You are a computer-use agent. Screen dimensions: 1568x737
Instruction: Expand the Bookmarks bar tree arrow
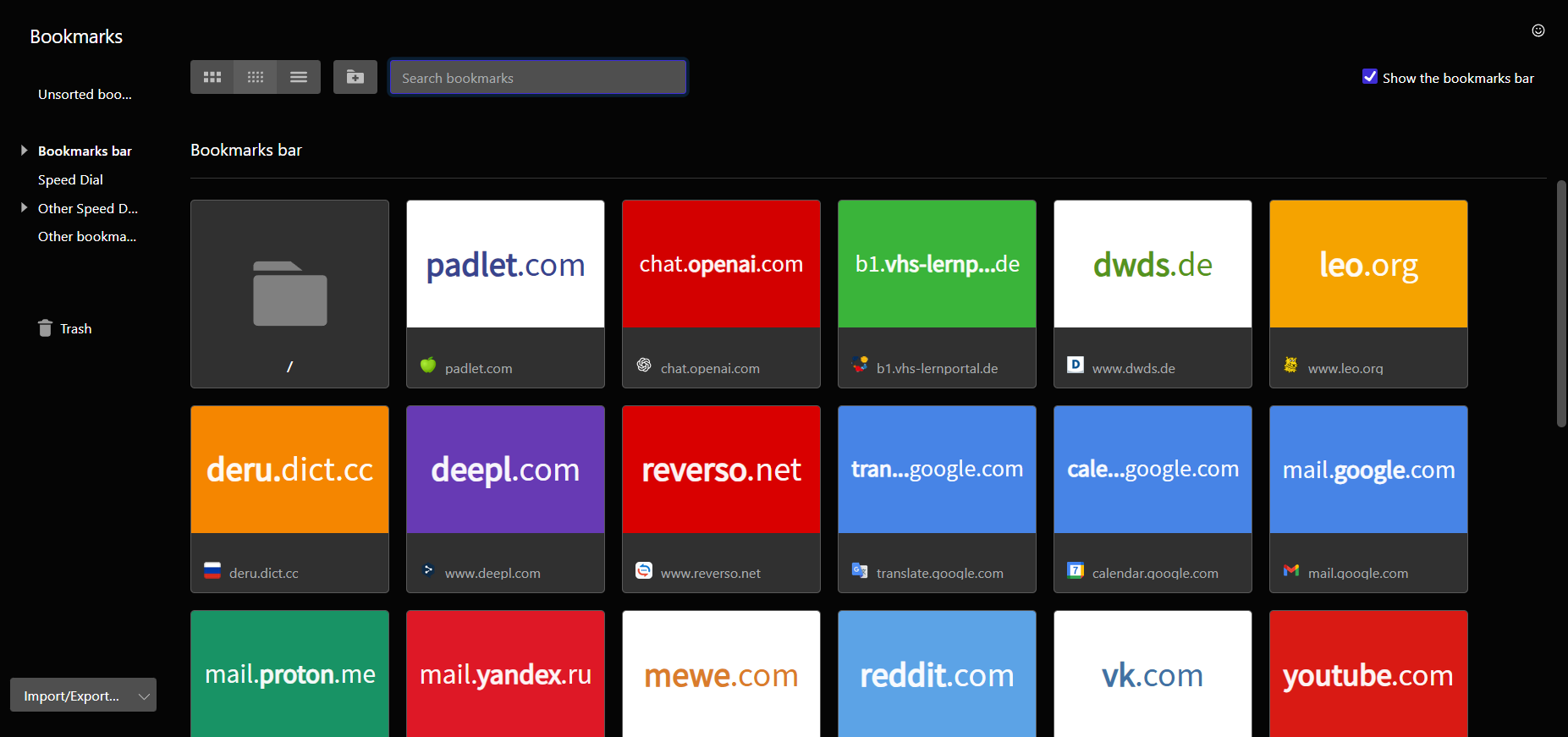[25, 151]
